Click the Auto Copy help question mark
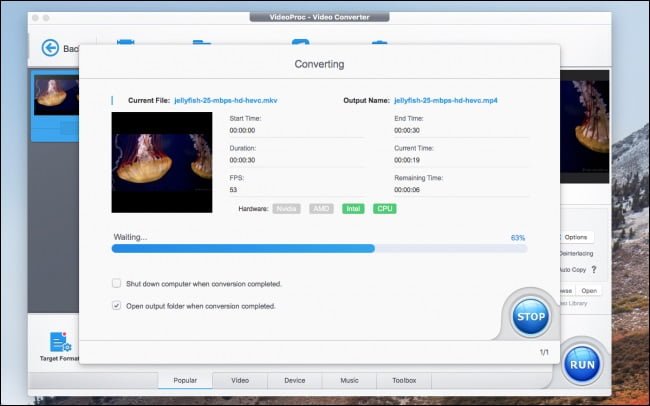This screenshot has height=406, width=650. tap(594, 270)
